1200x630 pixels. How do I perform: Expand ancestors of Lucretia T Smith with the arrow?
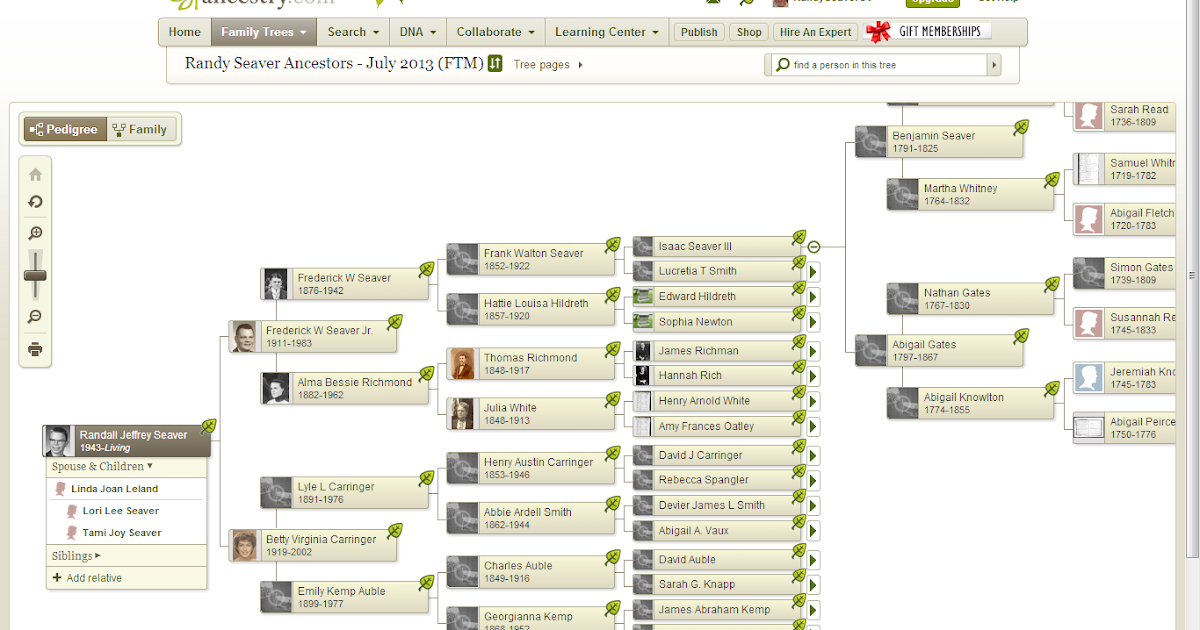(813, 270)
